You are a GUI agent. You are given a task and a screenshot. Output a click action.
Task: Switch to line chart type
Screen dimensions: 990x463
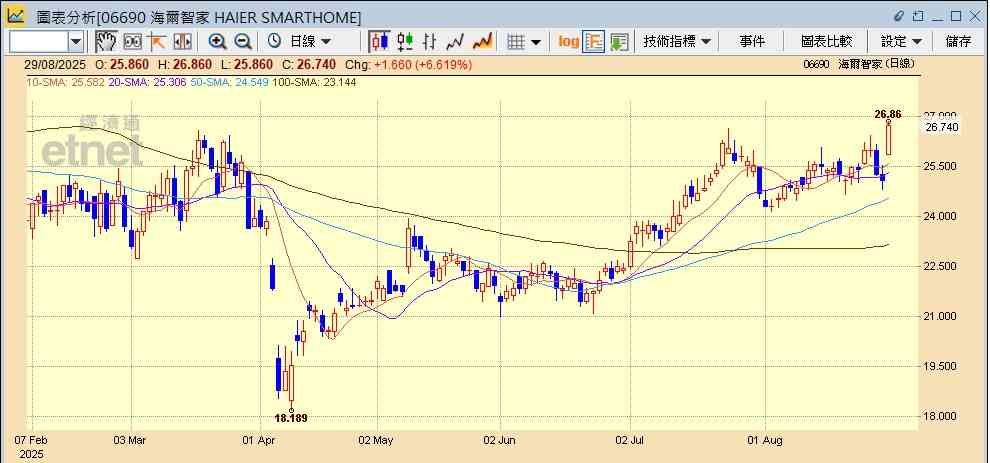[x=455, y=42]
